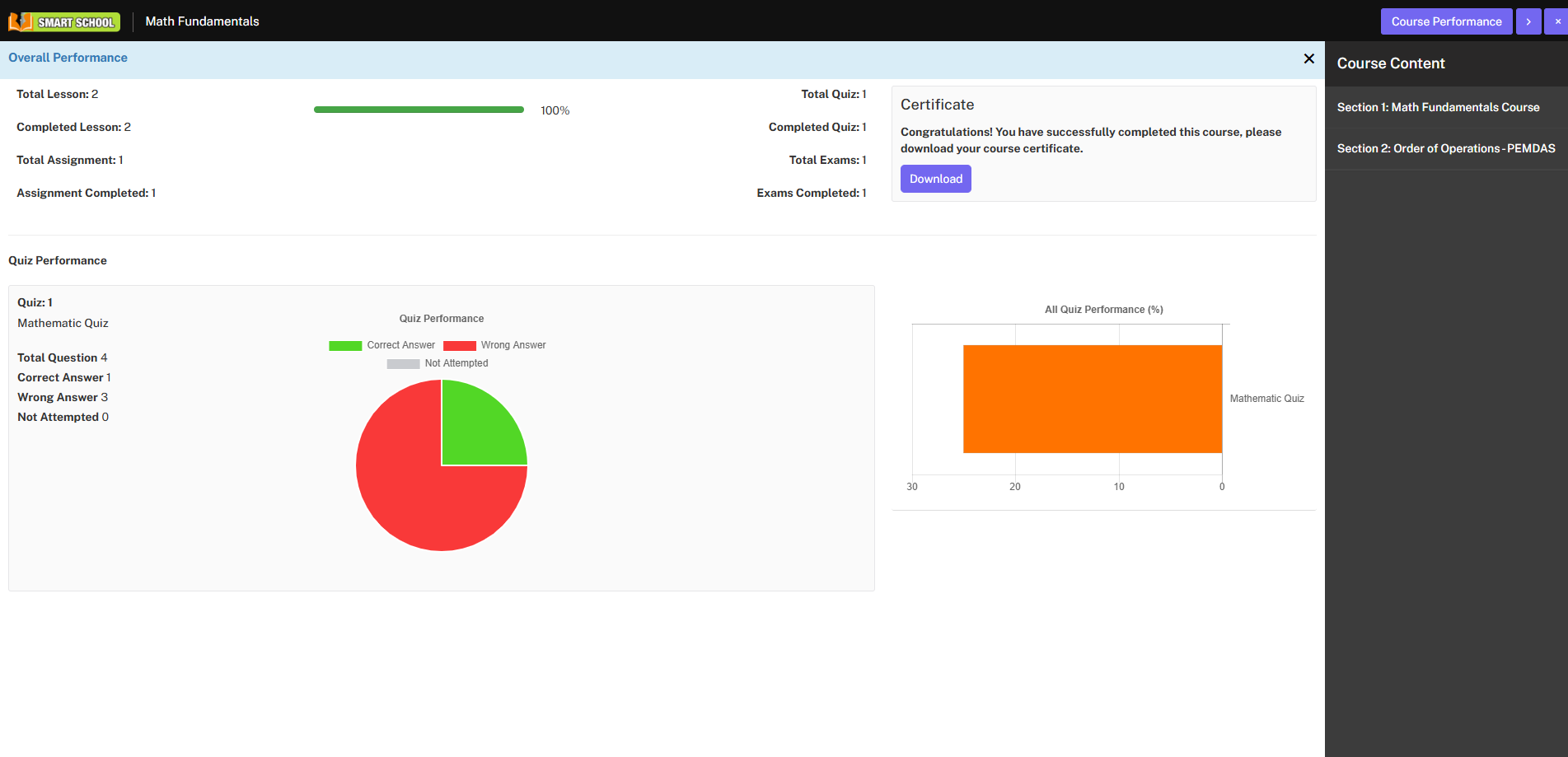This screenshot has width=1568, height=757.
Task: Click the green Correct Answer legend swatch
Action: (x=345, y=346)
